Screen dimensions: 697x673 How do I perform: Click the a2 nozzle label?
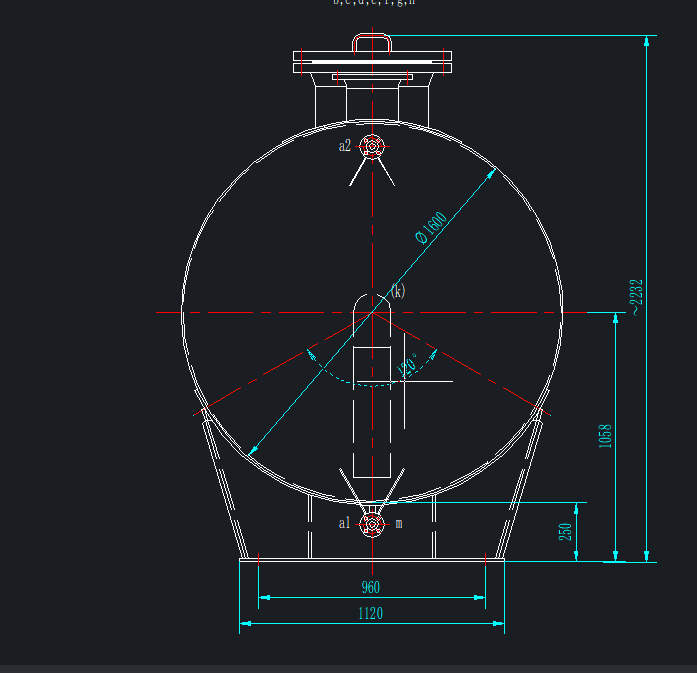[x=344, y=146]
